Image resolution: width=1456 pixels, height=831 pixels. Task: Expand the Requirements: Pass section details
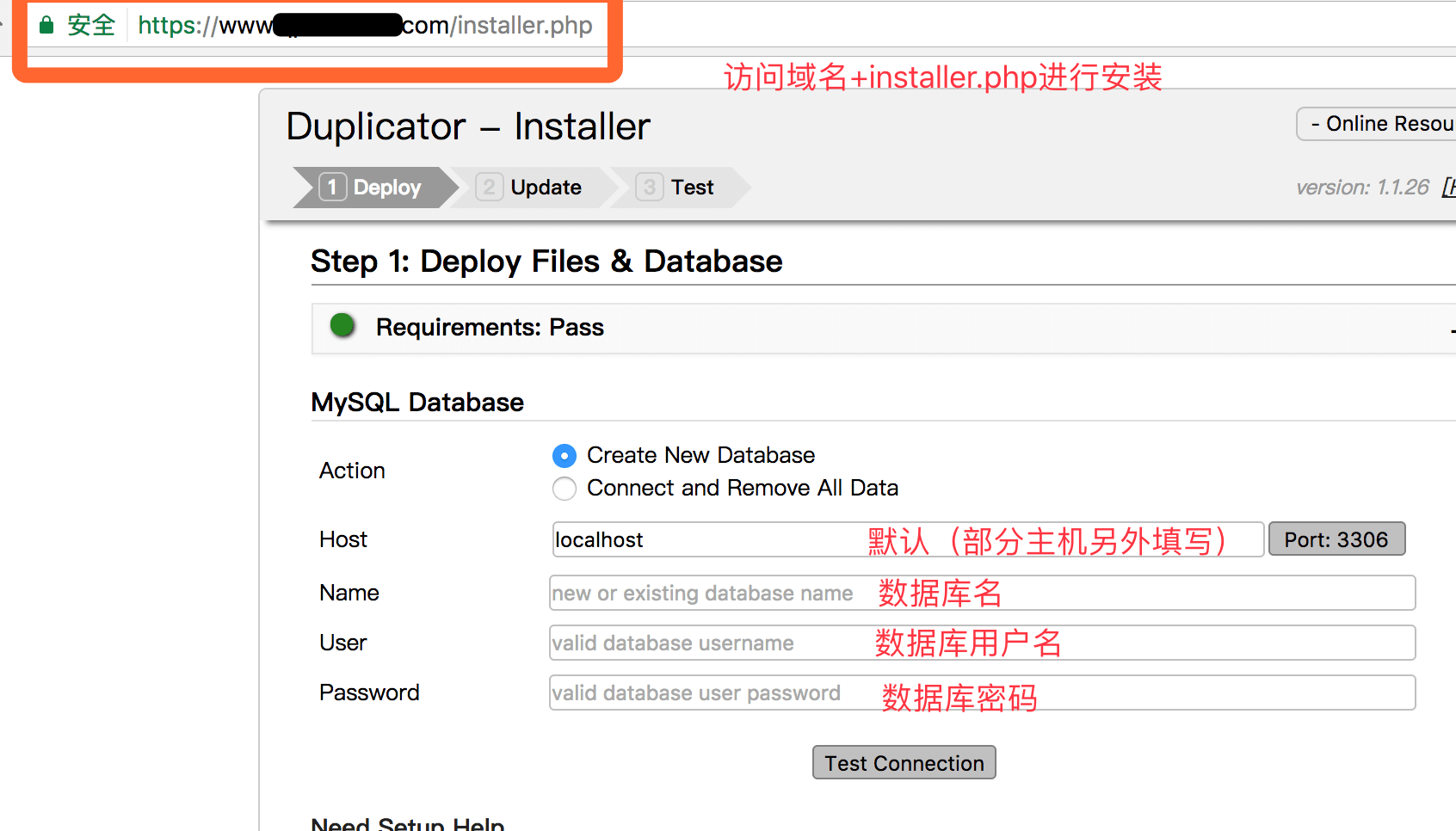click(x=1451, y=329)
